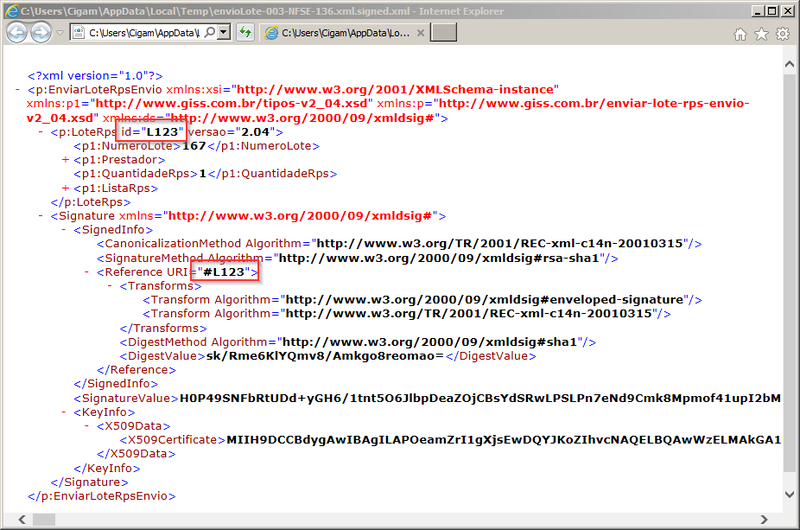Click the address bar file path
The height and width of the screenshot is (530, 800).
click(x=144, y=33)
